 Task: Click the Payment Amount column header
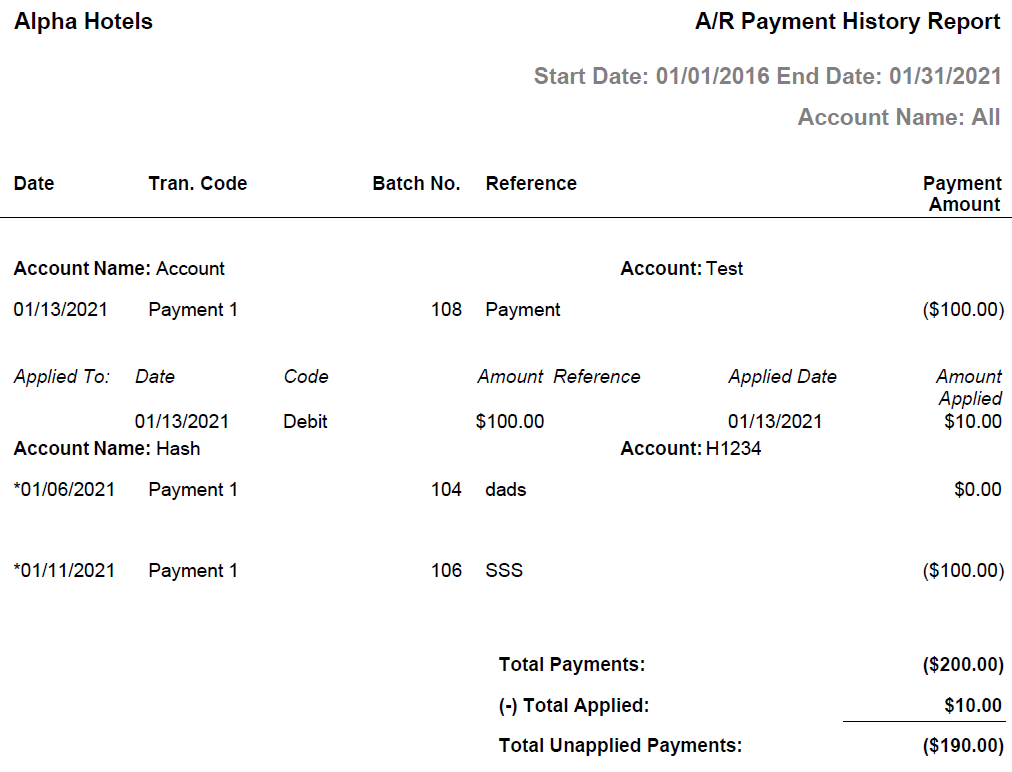(962, 193)
